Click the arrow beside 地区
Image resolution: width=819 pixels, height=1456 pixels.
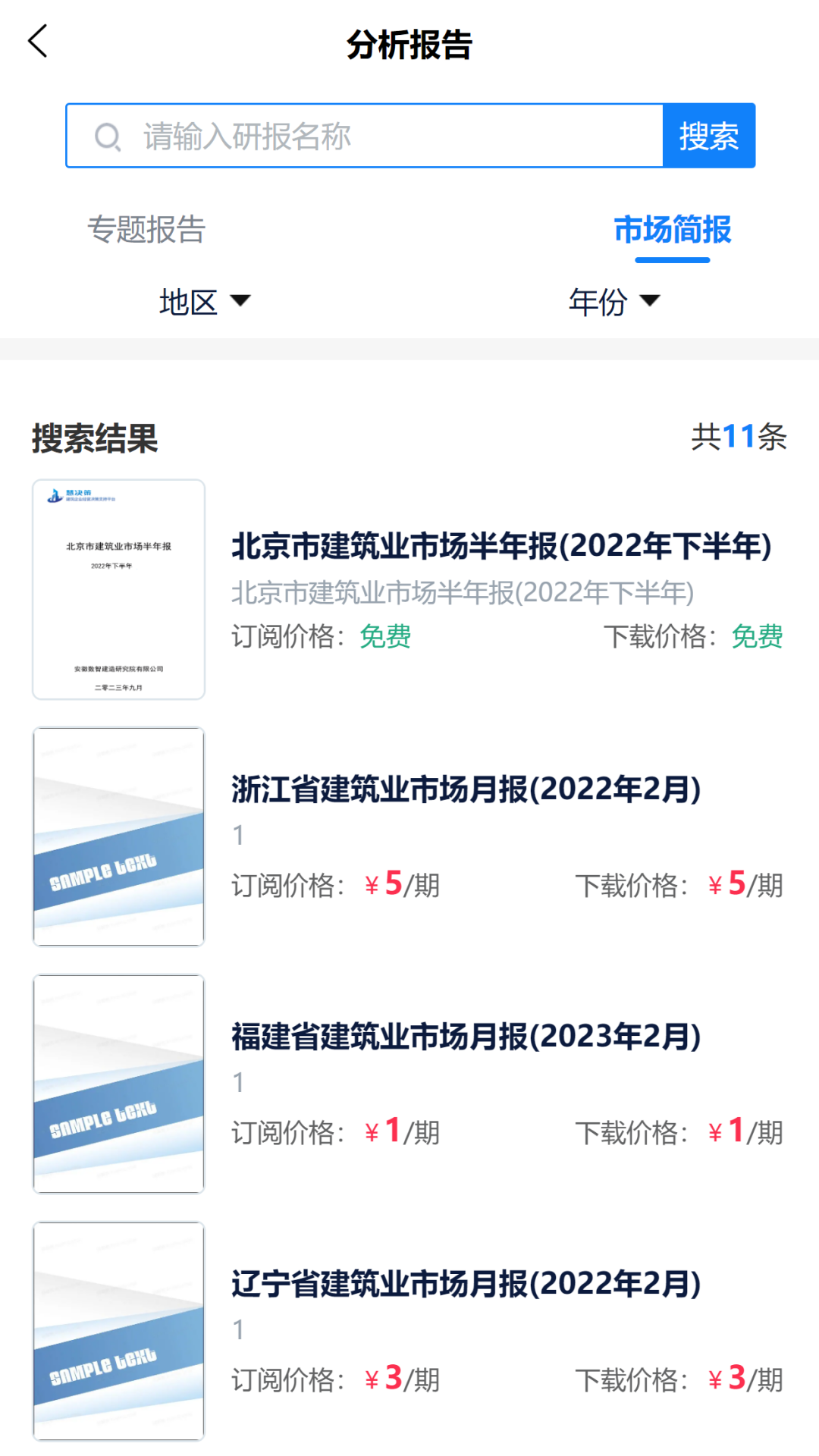[x=240, y=301]
